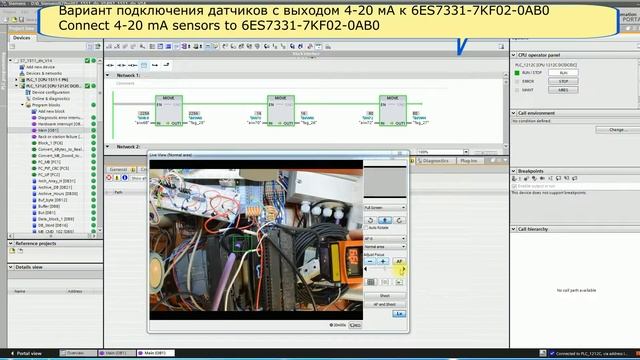Collapse the Reference projects section
Image resolution: width=640 pixels, height=360 pixels.
point(11,243)
